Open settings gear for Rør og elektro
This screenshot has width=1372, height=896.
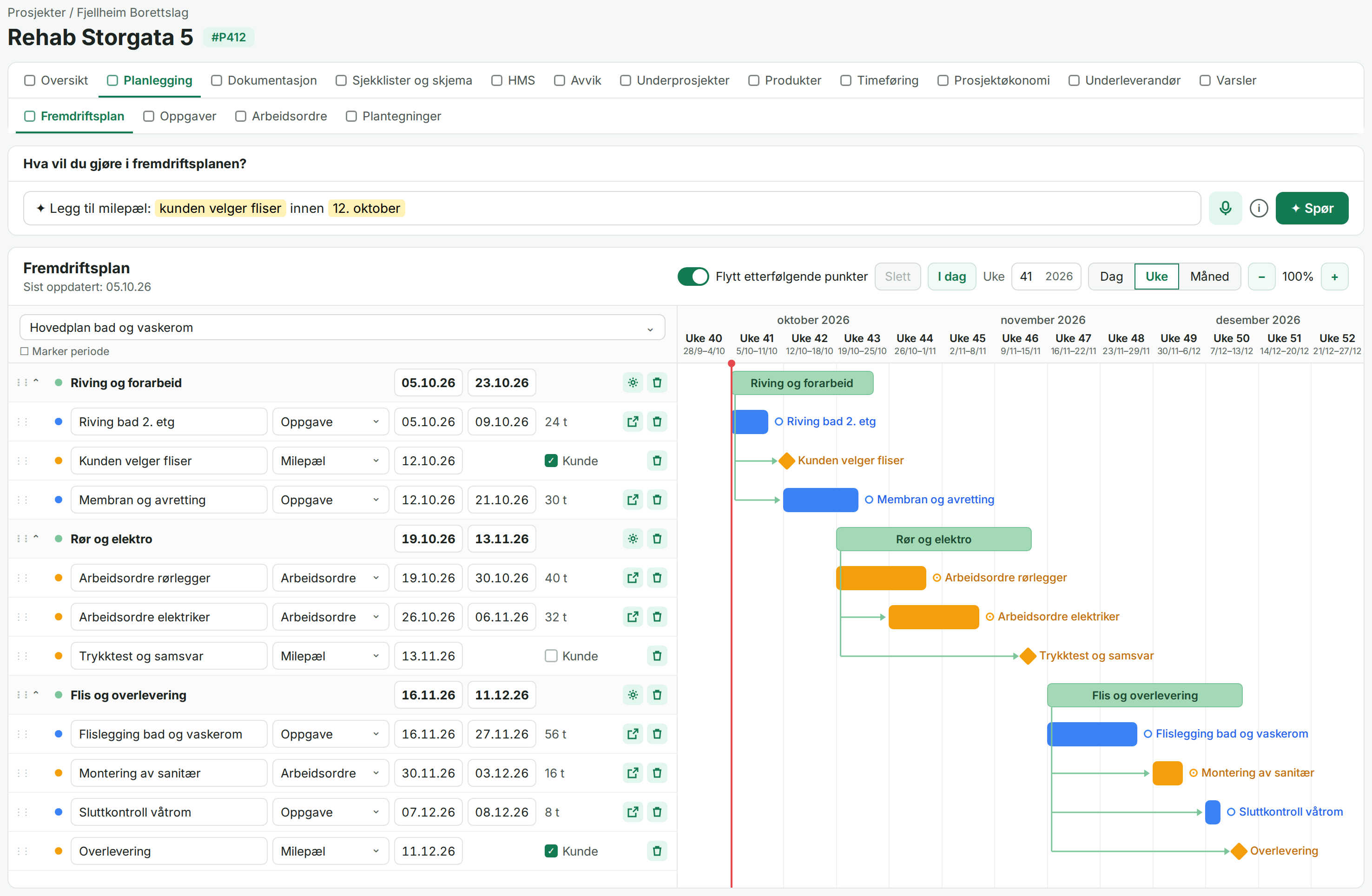tap(633, 539)
